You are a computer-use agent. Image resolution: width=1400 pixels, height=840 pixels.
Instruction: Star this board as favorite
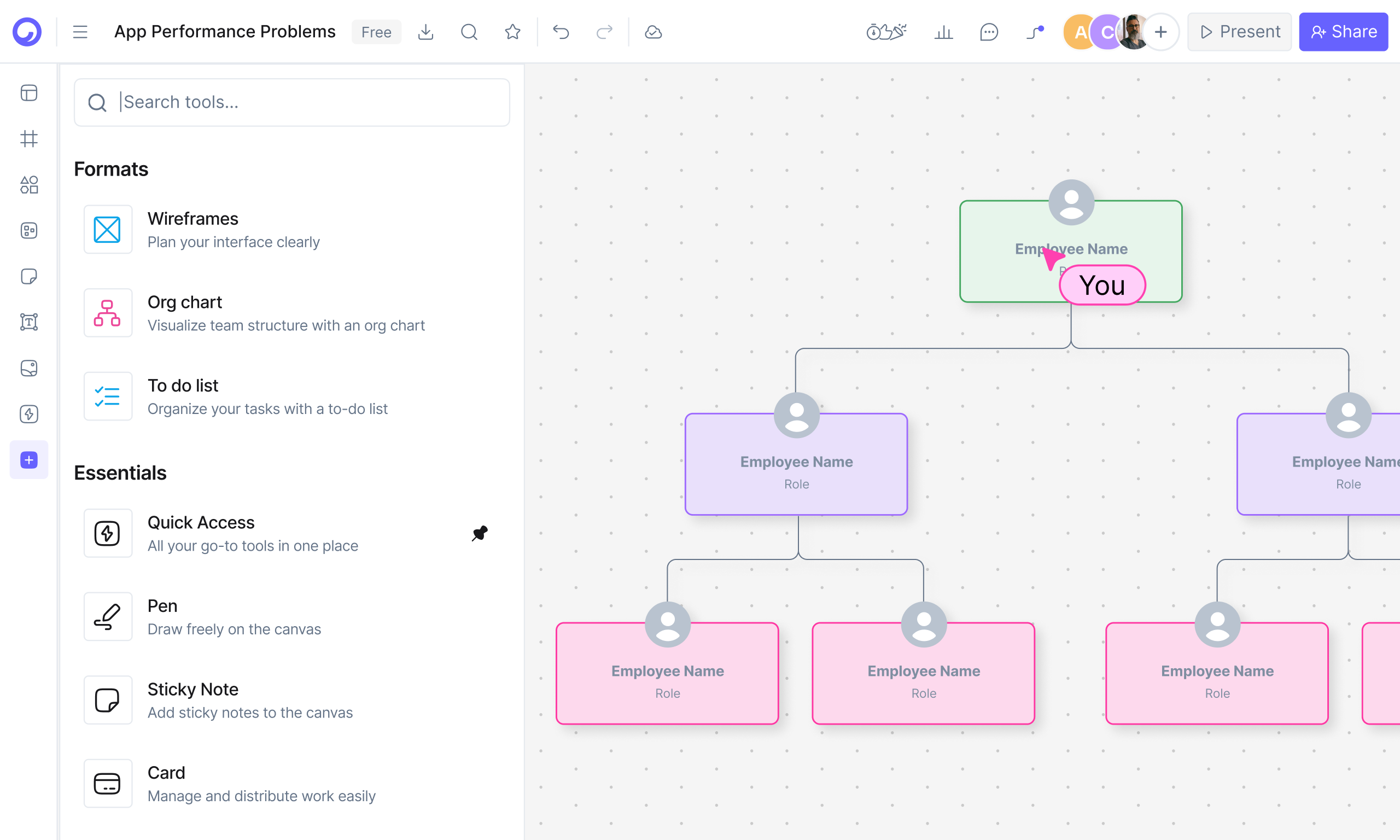(x=512, y=32)
